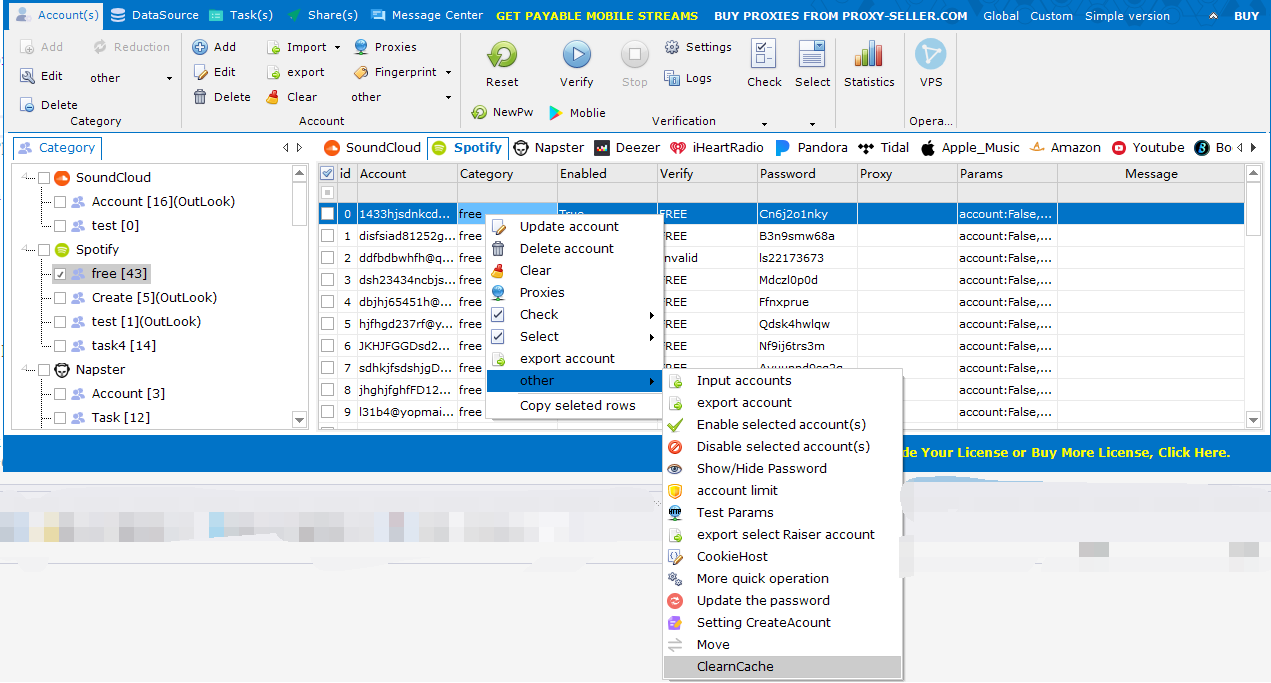Open the Message Center tab
1271x683 pixels.
coord(427,15)
